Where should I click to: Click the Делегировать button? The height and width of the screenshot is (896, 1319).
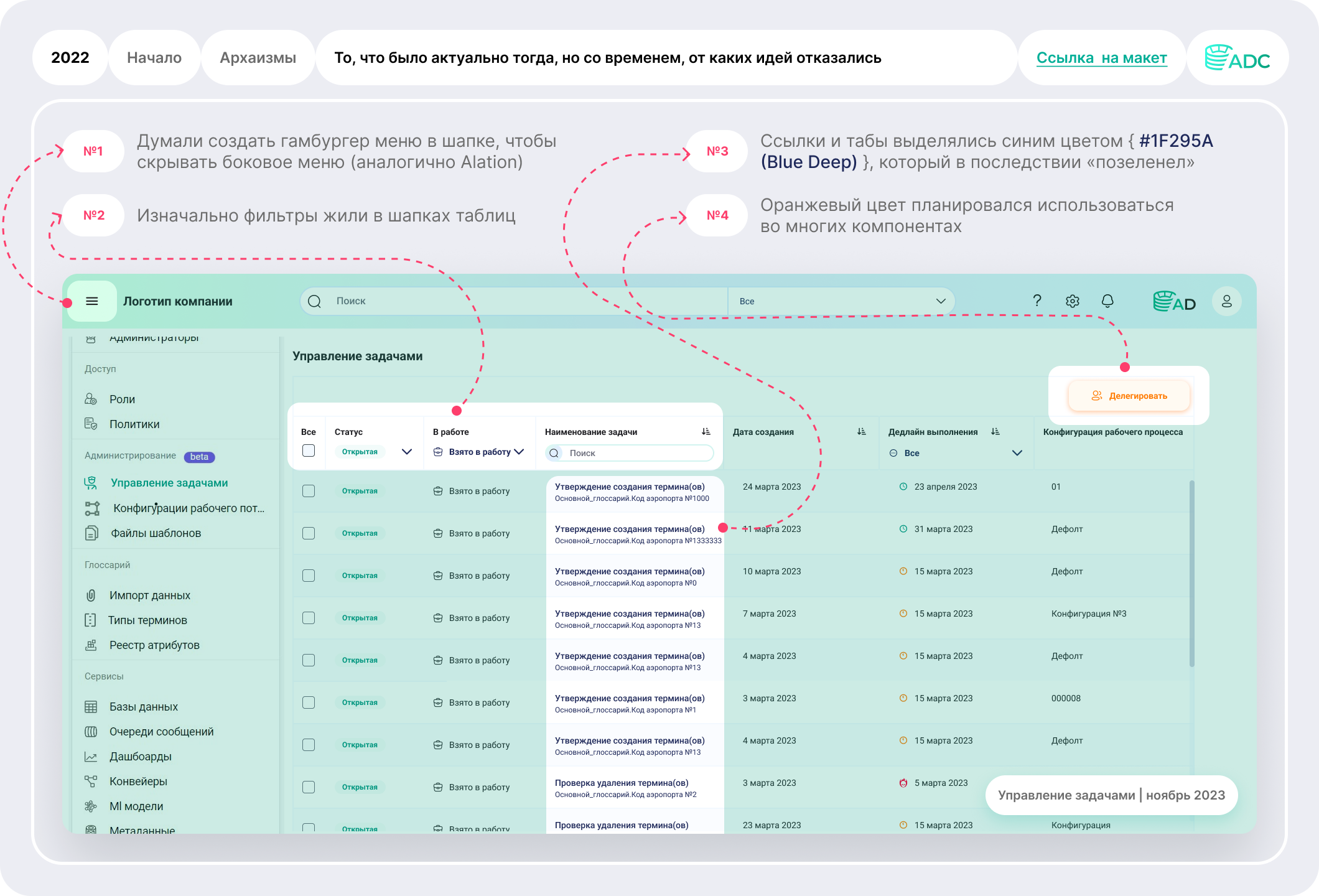point(1129,396)
